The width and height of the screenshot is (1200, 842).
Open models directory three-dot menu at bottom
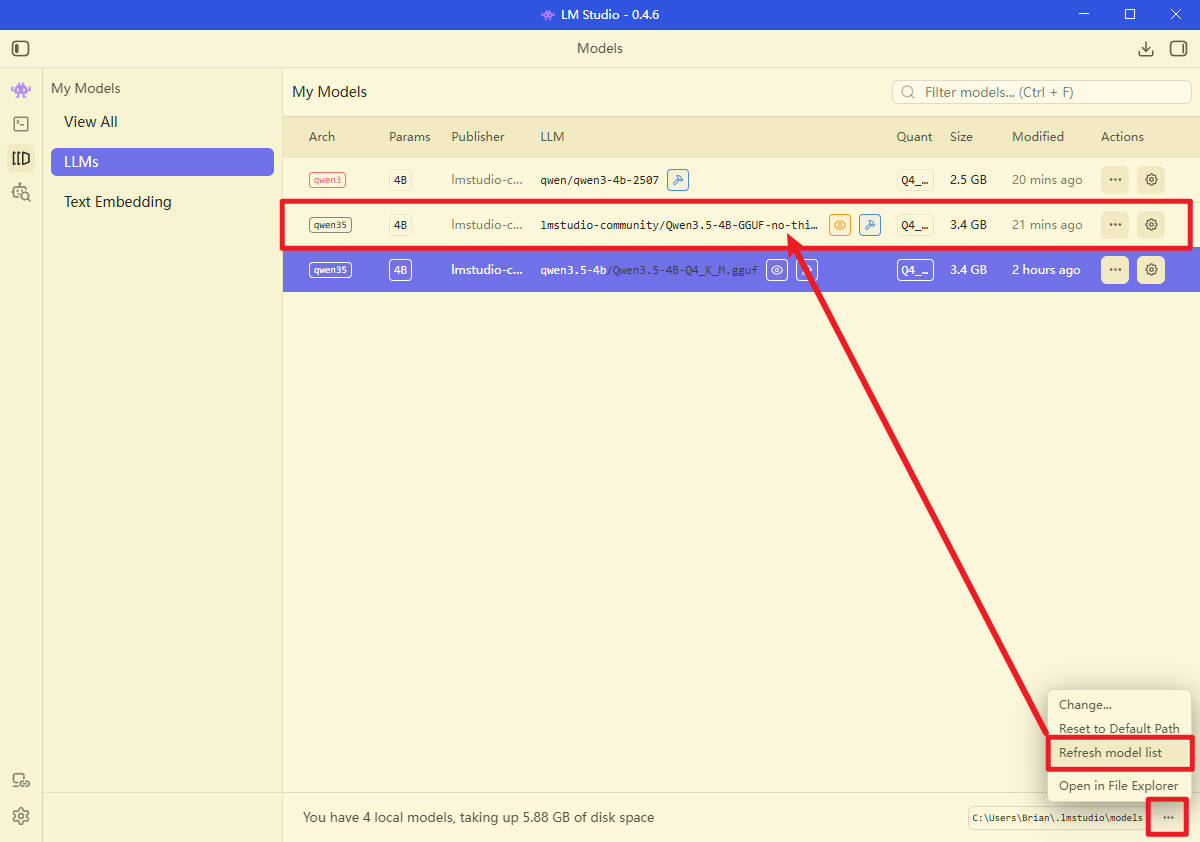[x=1168, y=818]
